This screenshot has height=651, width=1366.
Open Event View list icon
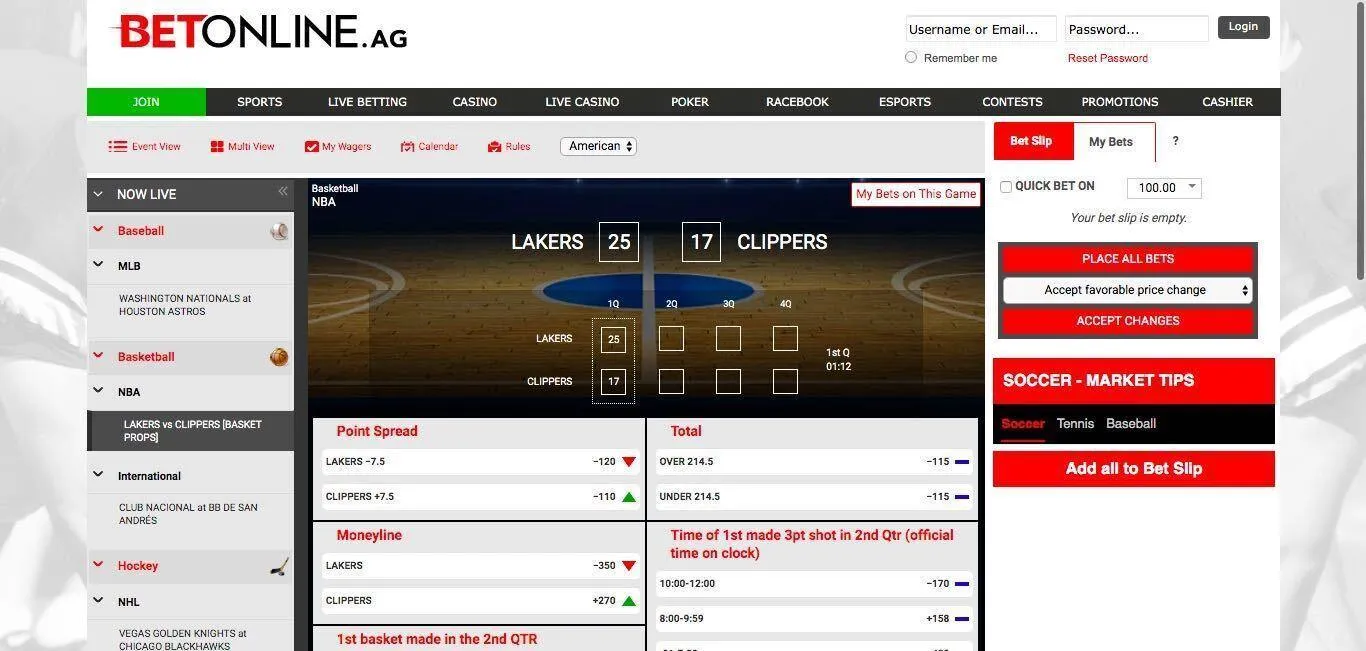(118, 146)
